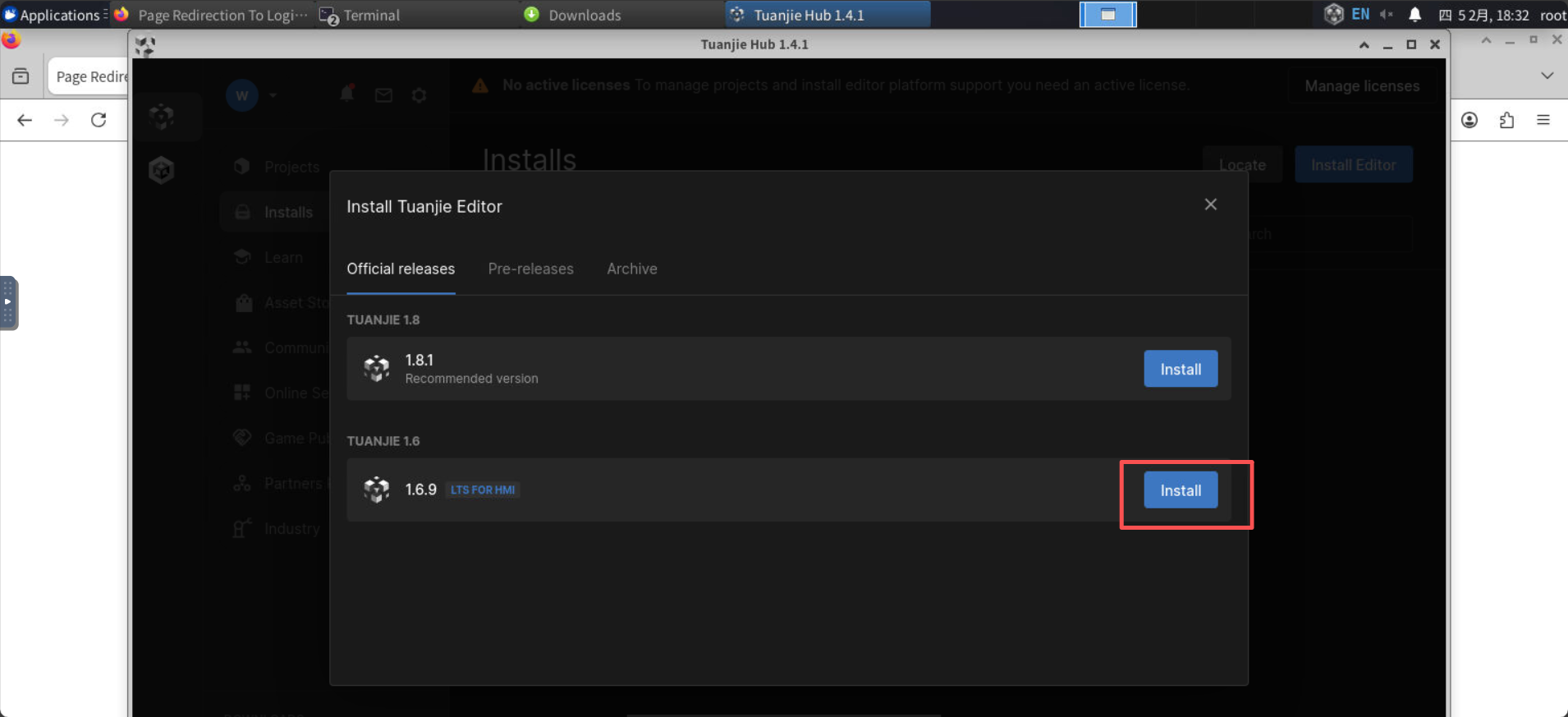Reload the page in Firefox

[x=99, y=120]
